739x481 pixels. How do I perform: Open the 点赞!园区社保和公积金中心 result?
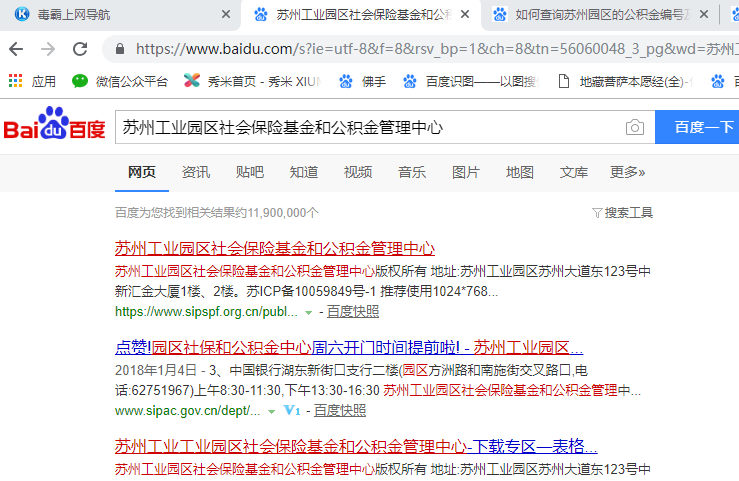349,348
